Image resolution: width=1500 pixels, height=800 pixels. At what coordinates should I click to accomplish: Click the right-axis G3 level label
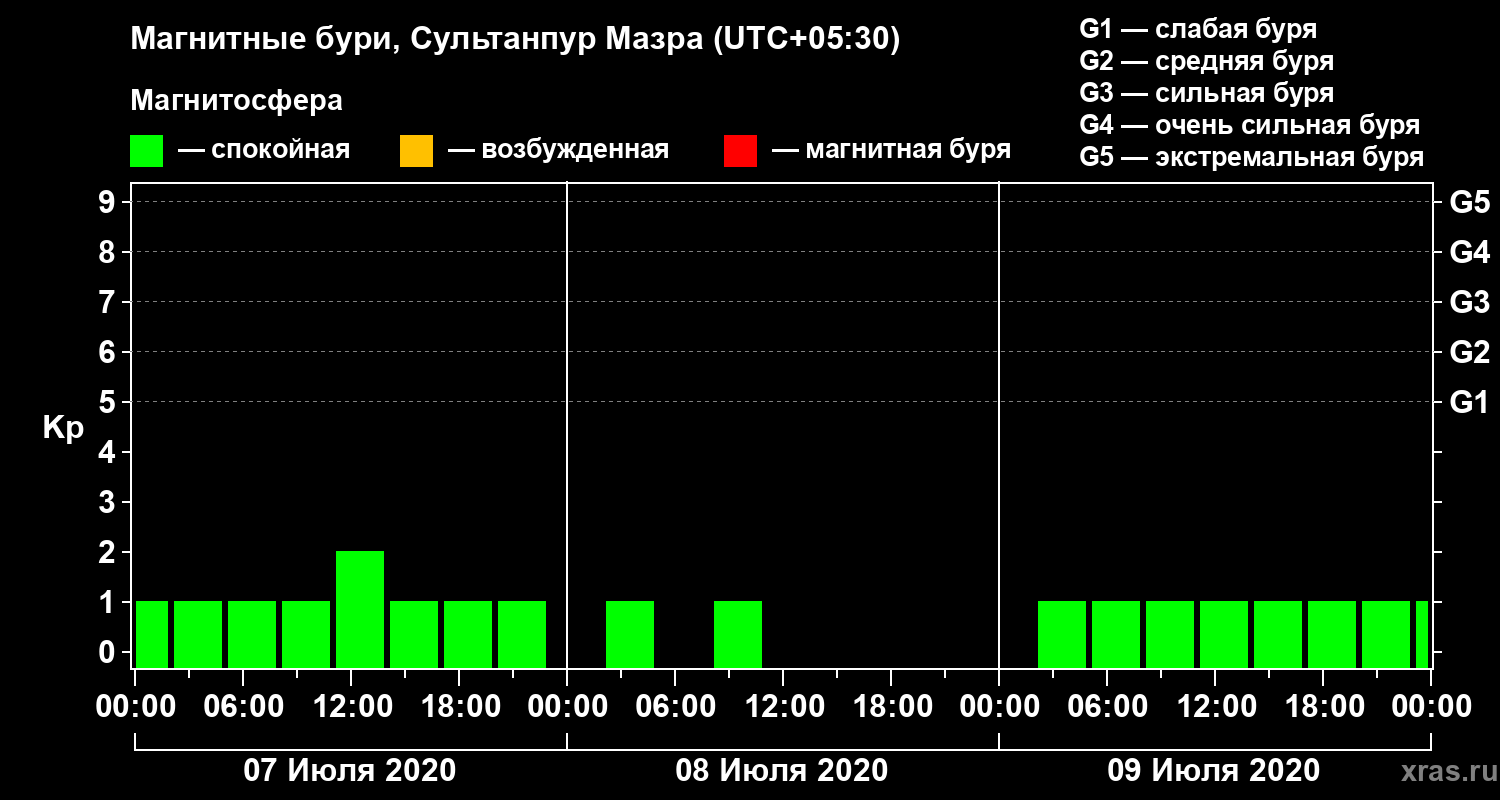1470,302
